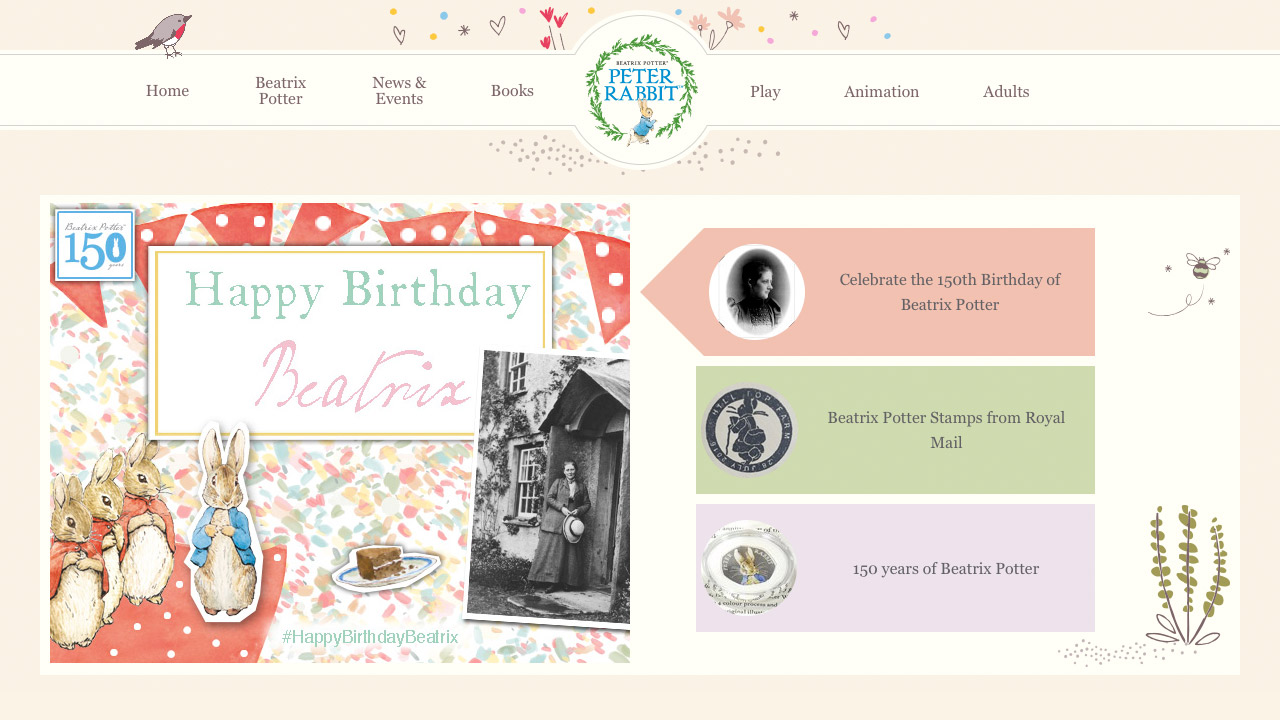The image size is (1280, 720).
Task: Select the Adults menu item
Action: [x=1006, y=92]
